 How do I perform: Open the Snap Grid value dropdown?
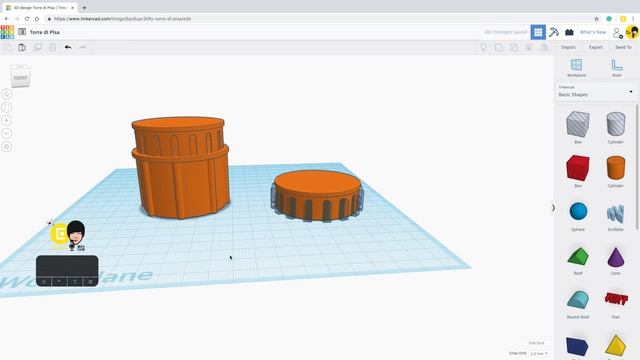pyautogui.click(x=539, y=353)
